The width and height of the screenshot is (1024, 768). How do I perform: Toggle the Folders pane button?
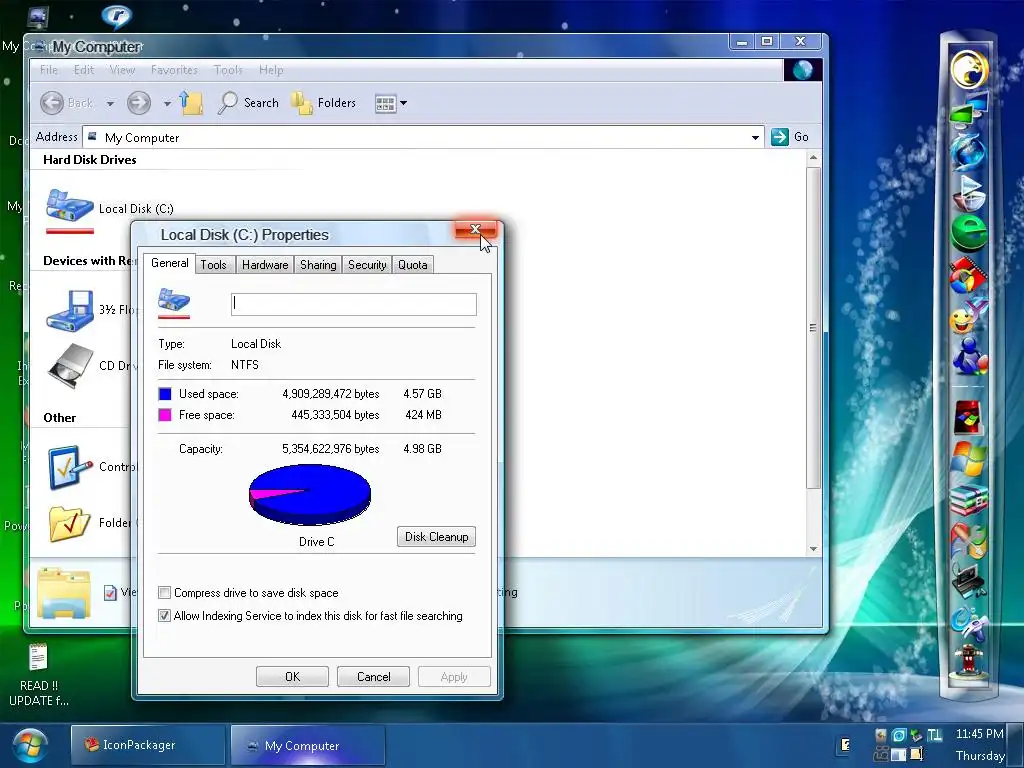[324, 103]
